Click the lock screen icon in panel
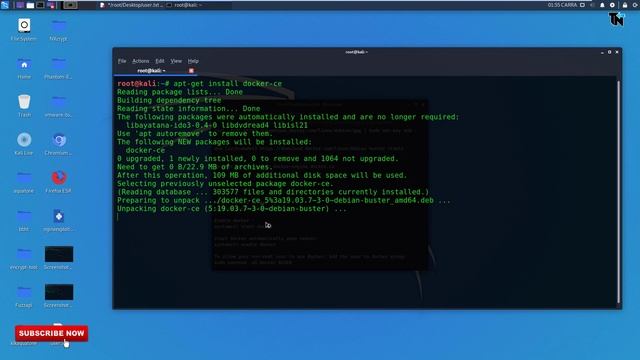This screenshot has height=360, width=640. pyautogui.click(x=624, y=5)
